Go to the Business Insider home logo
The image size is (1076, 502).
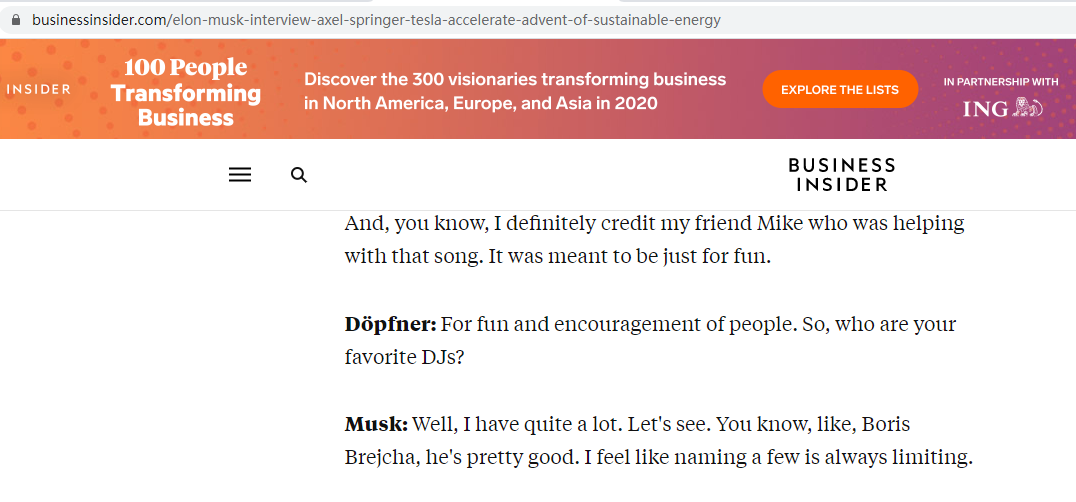[x=841, y=174]
